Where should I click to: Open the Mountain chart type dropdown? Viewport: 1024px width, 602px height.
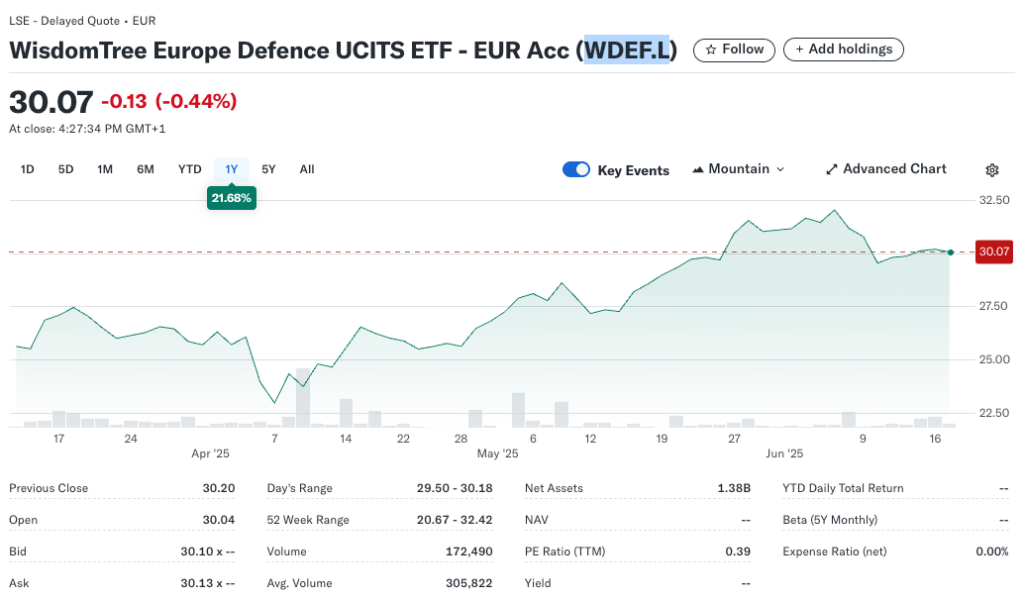click(738, 169)
